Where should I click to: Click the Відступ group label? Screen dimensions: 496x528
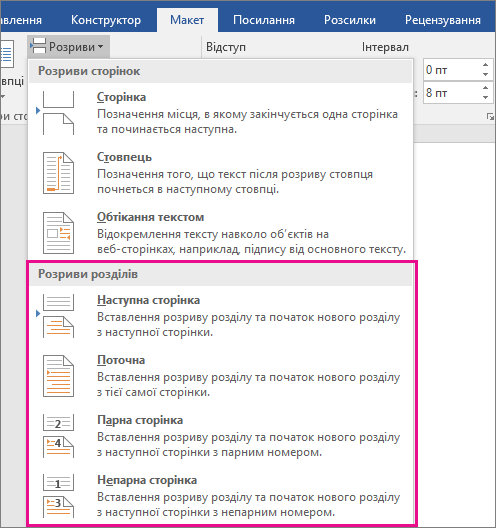tap(226, 47)
